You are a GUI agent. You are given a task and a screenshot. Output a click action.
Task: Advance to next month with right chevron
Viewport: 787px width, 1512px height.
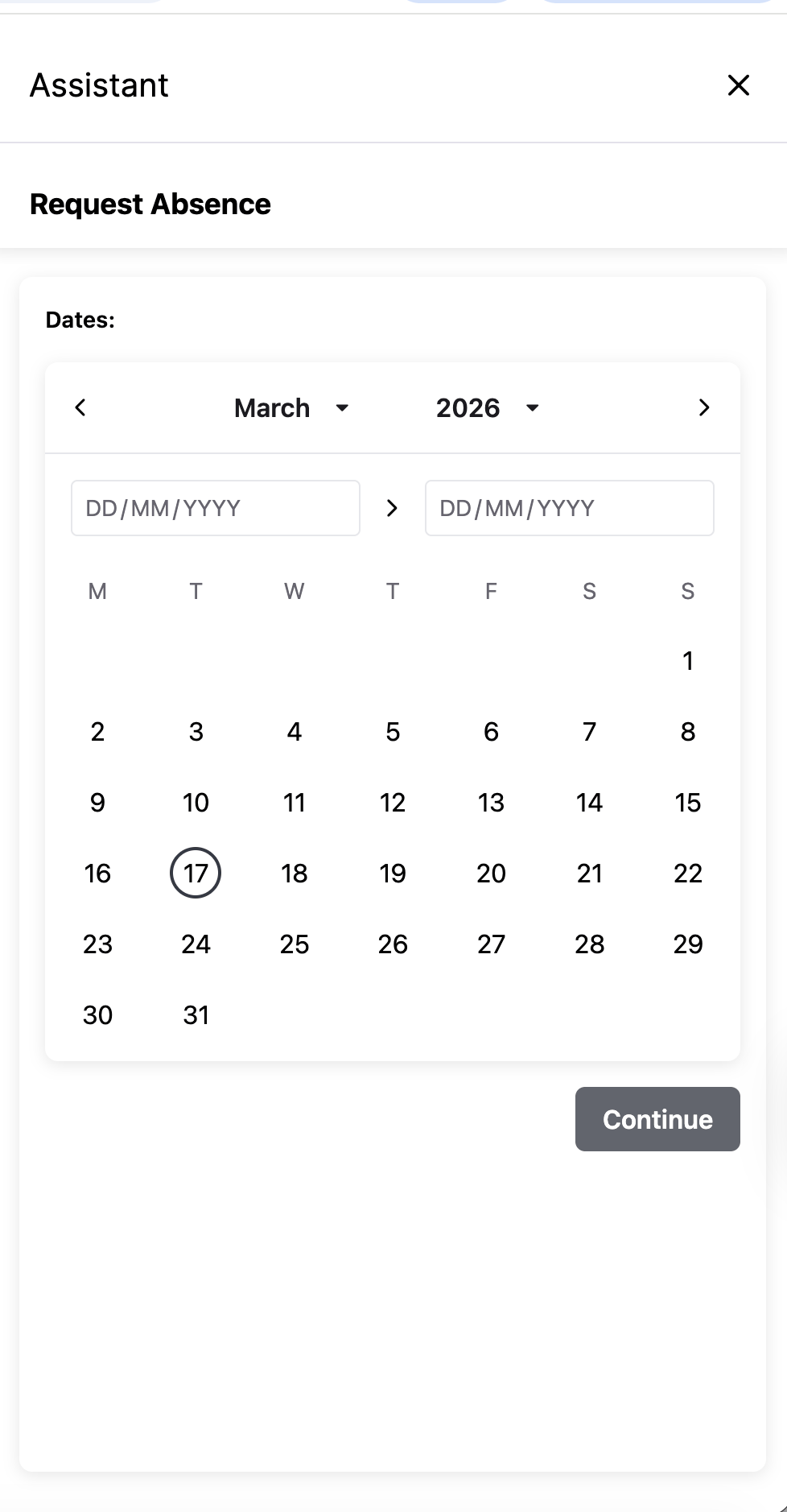[704, 407]
